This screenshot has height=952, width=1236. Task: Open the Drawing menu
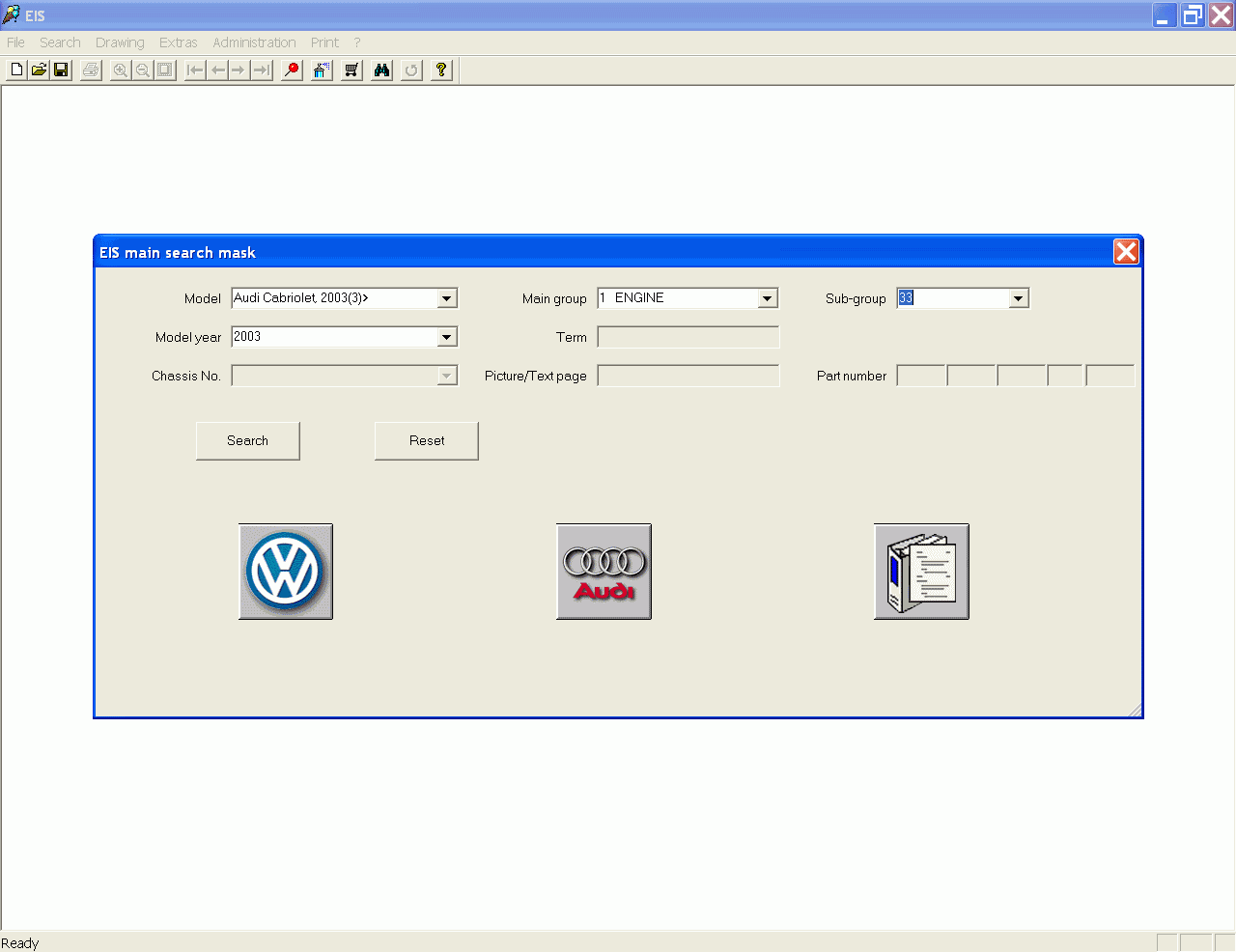pos(120,42)
